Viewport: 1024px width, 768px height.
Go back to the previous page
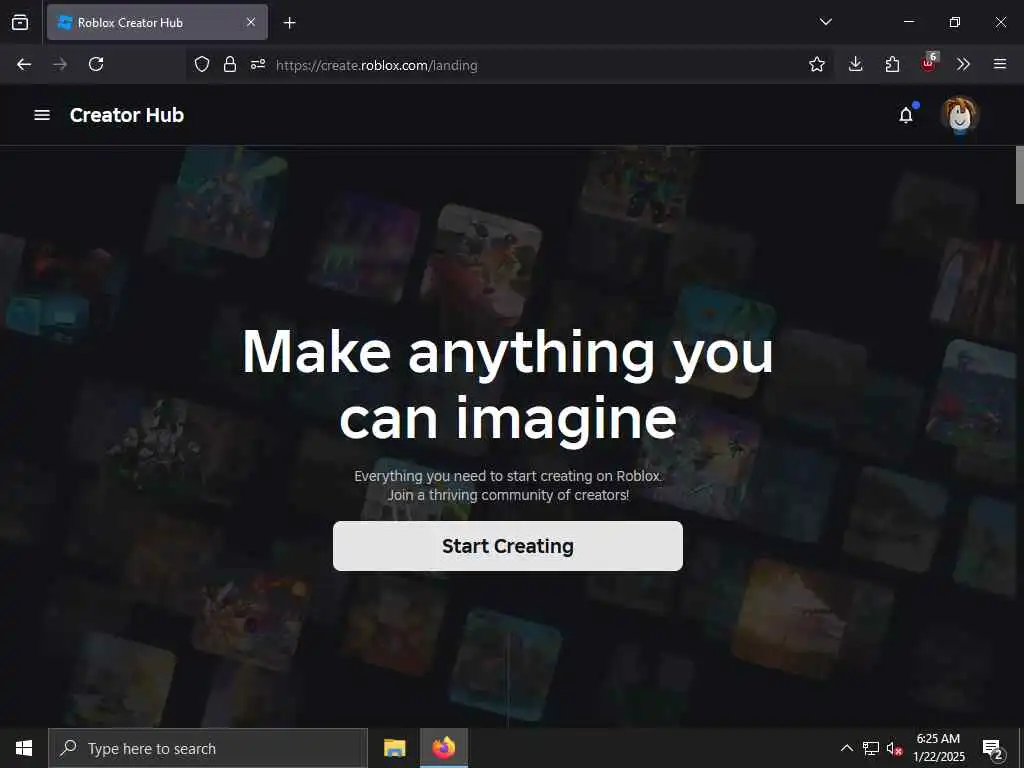coord(24,64)
